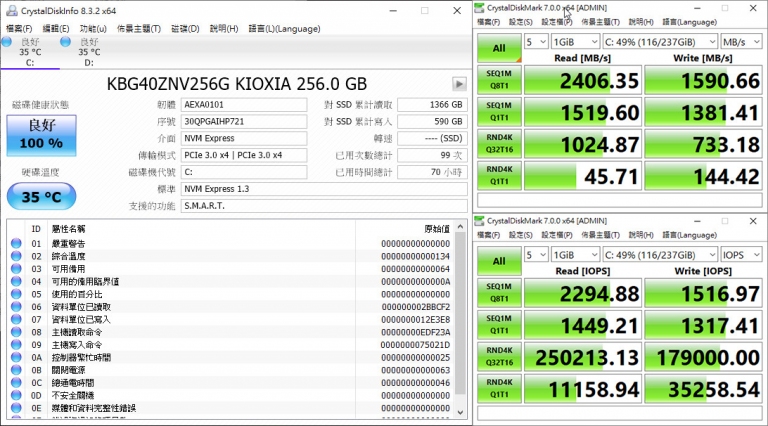Click status dot of attribute 04
This screenshot has width=768, height=426.
click(x=16, y=282)
